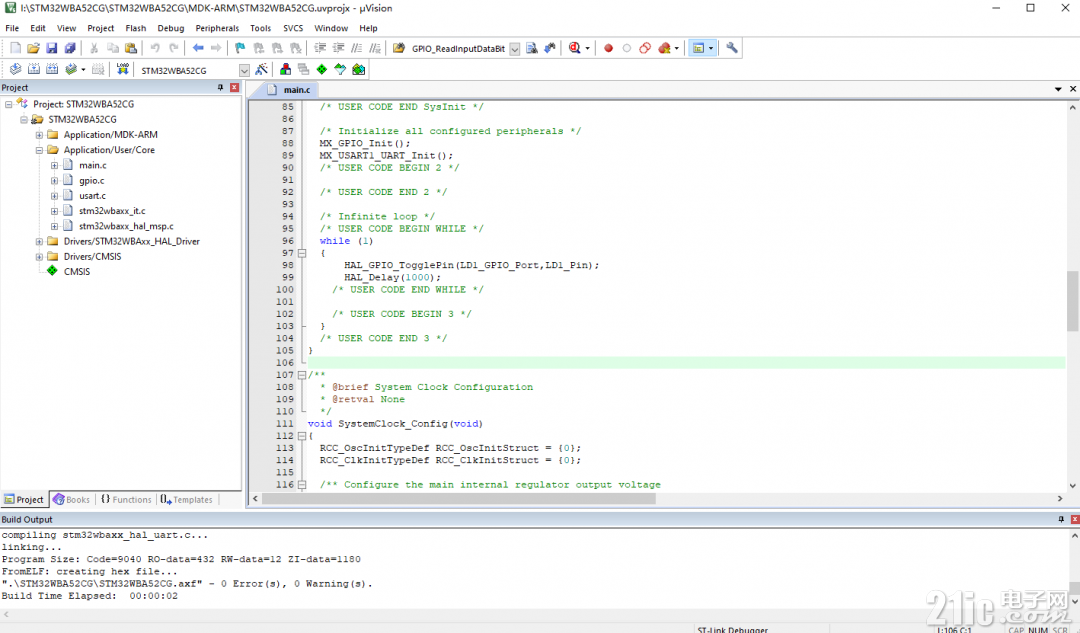Paste from clipboard toolbar icon
Image resolution: width=1080 pixels, height=633 pixels.
tap(131, 48)
